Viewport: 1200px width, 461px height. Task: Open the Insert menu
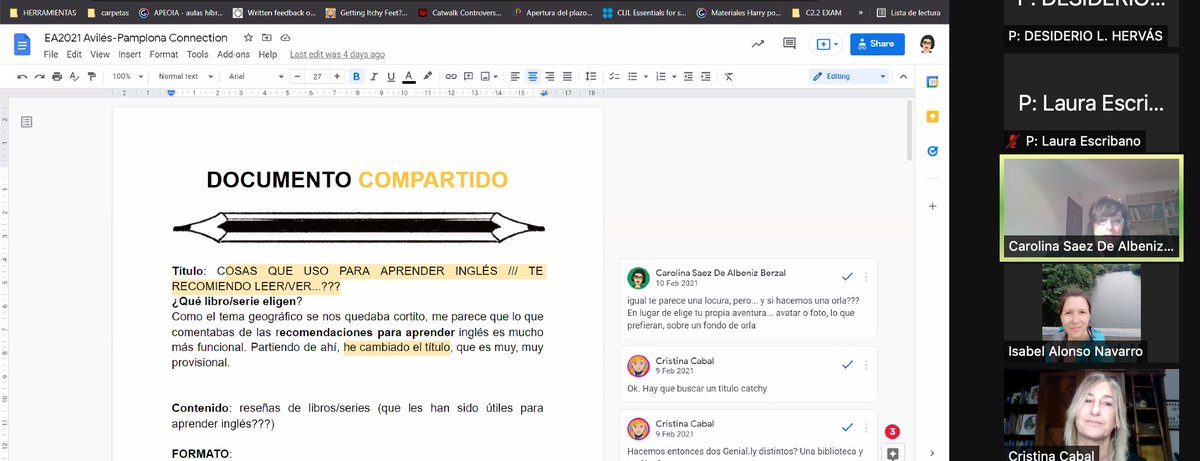[x=130, y=54]
